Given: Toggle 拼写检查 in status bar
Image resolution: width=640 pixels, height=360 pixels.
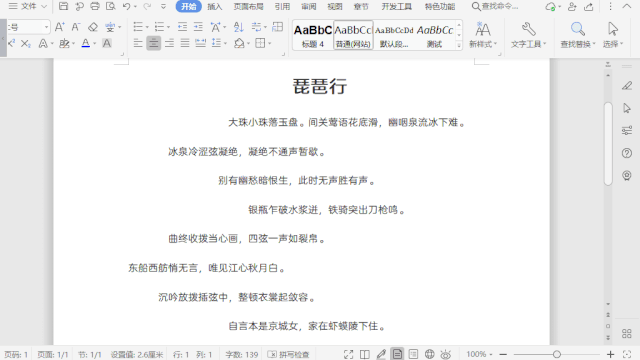Looking at the screenshot, I should [x=289, y=354].
